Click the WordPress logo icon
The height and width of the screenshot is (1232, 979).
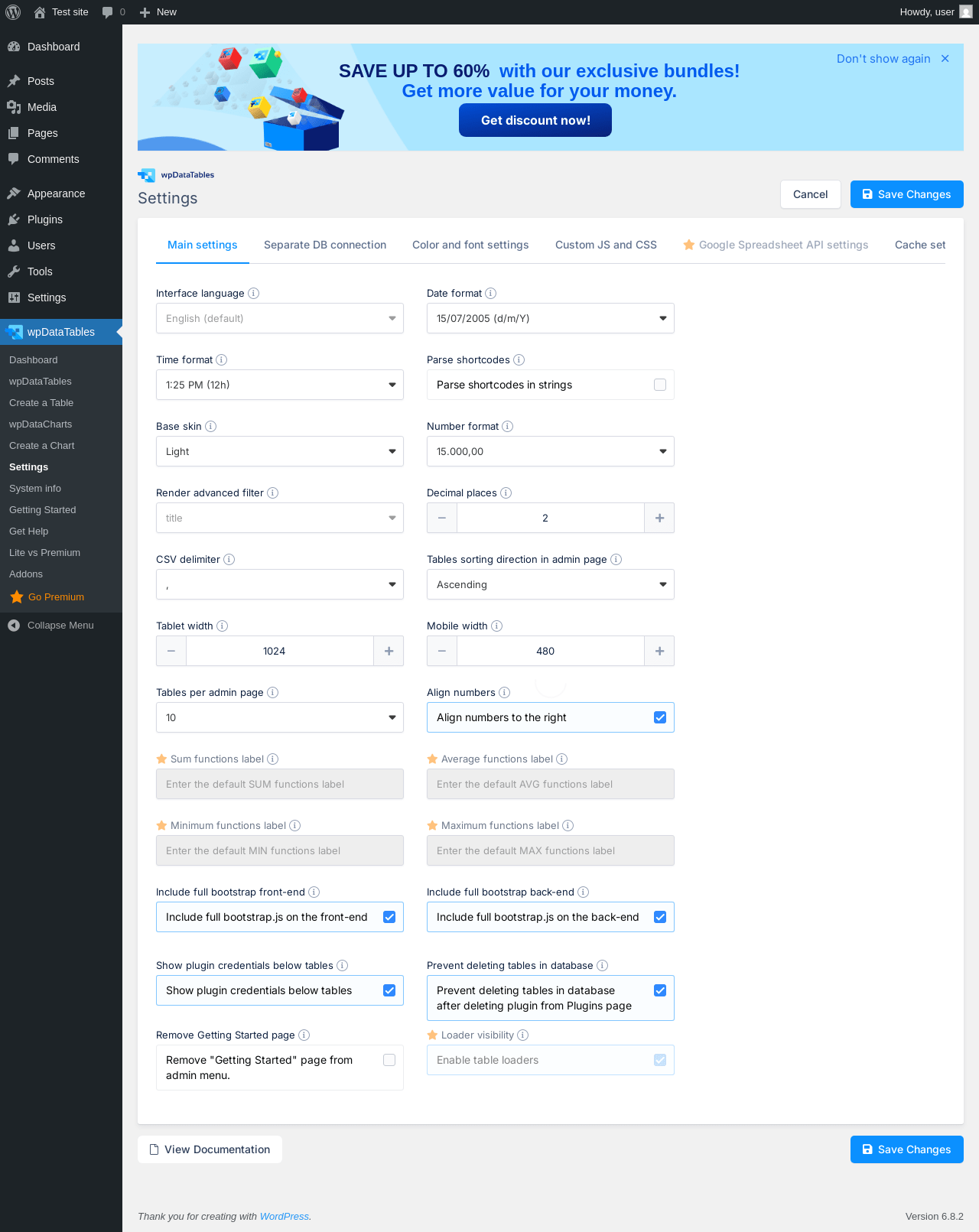[x=13, y=12]
